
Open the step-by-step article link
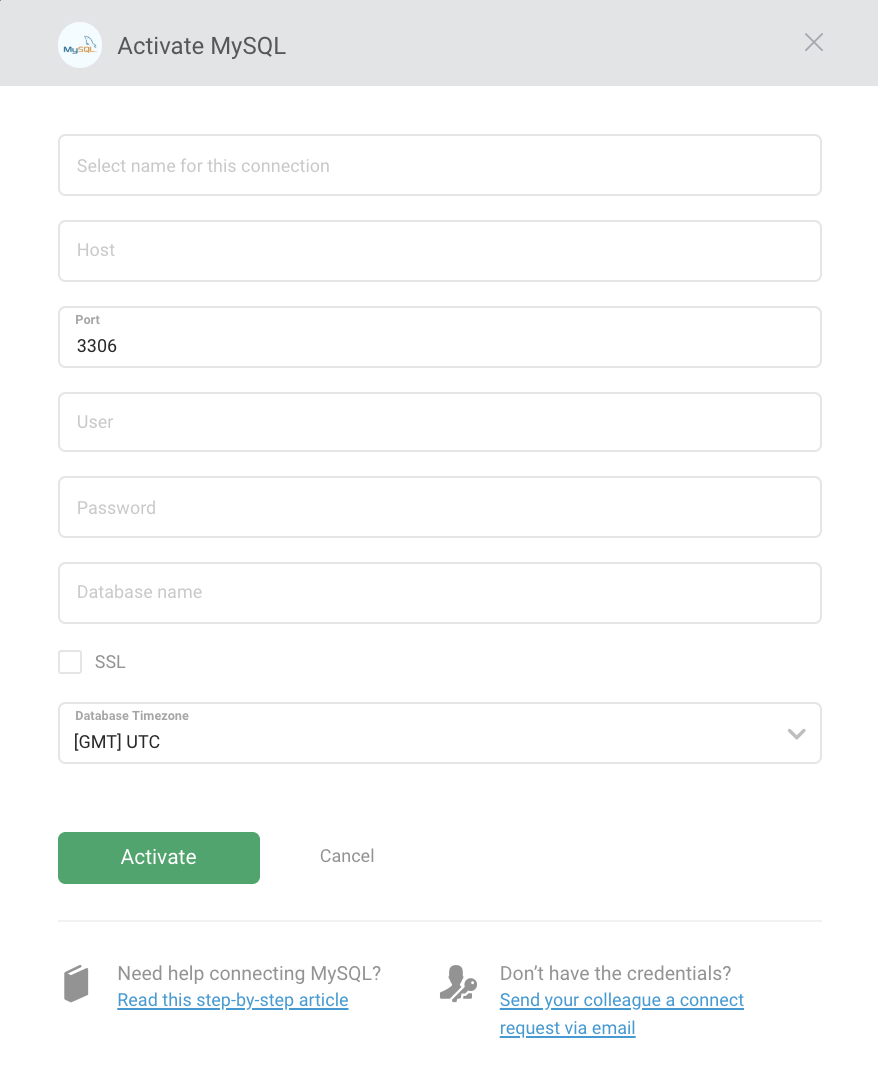click(233, 1000)
